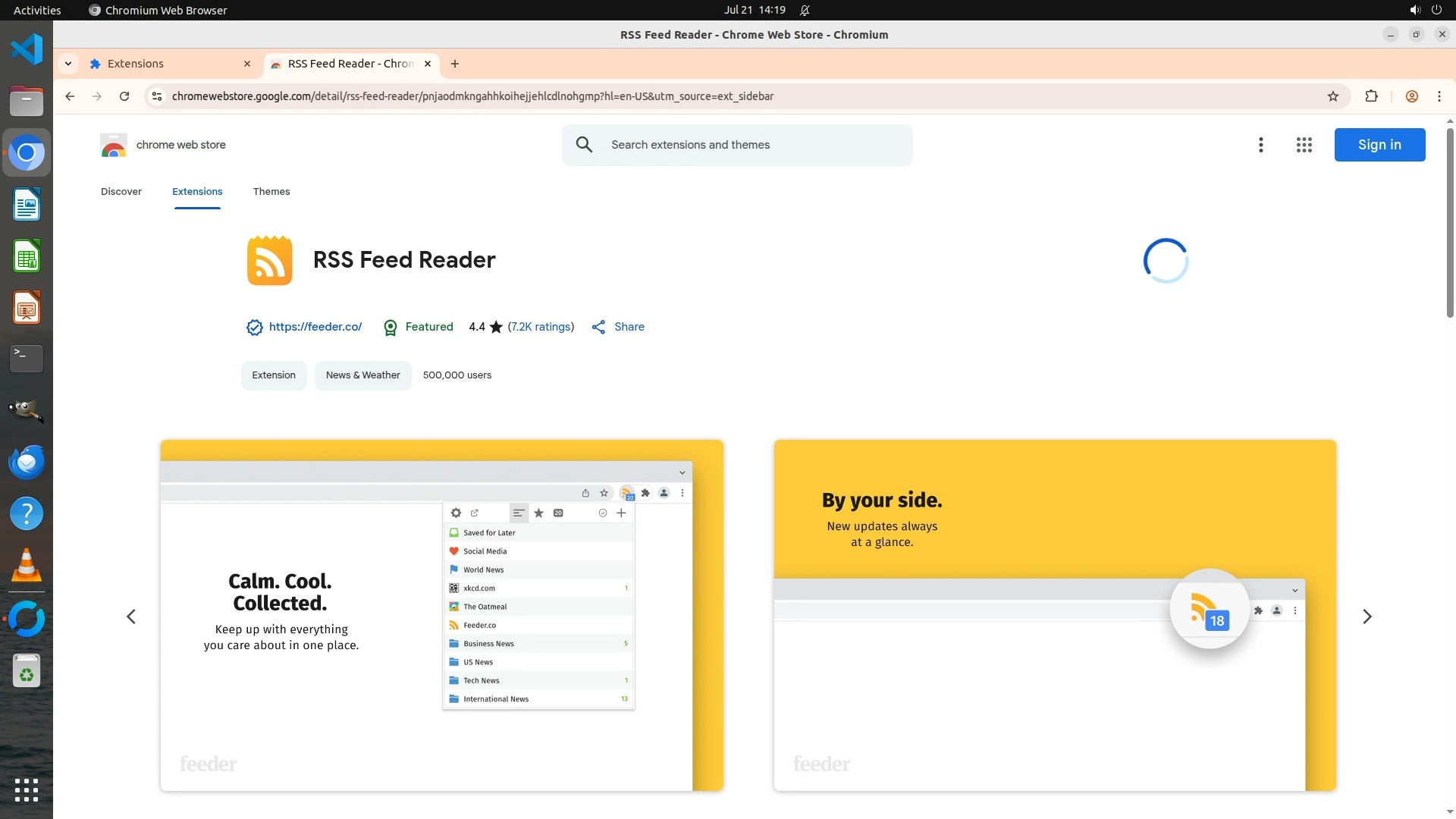Open the 7.2K ratings link
This screenshot has height=819, width=1456.
click(541, 327)
